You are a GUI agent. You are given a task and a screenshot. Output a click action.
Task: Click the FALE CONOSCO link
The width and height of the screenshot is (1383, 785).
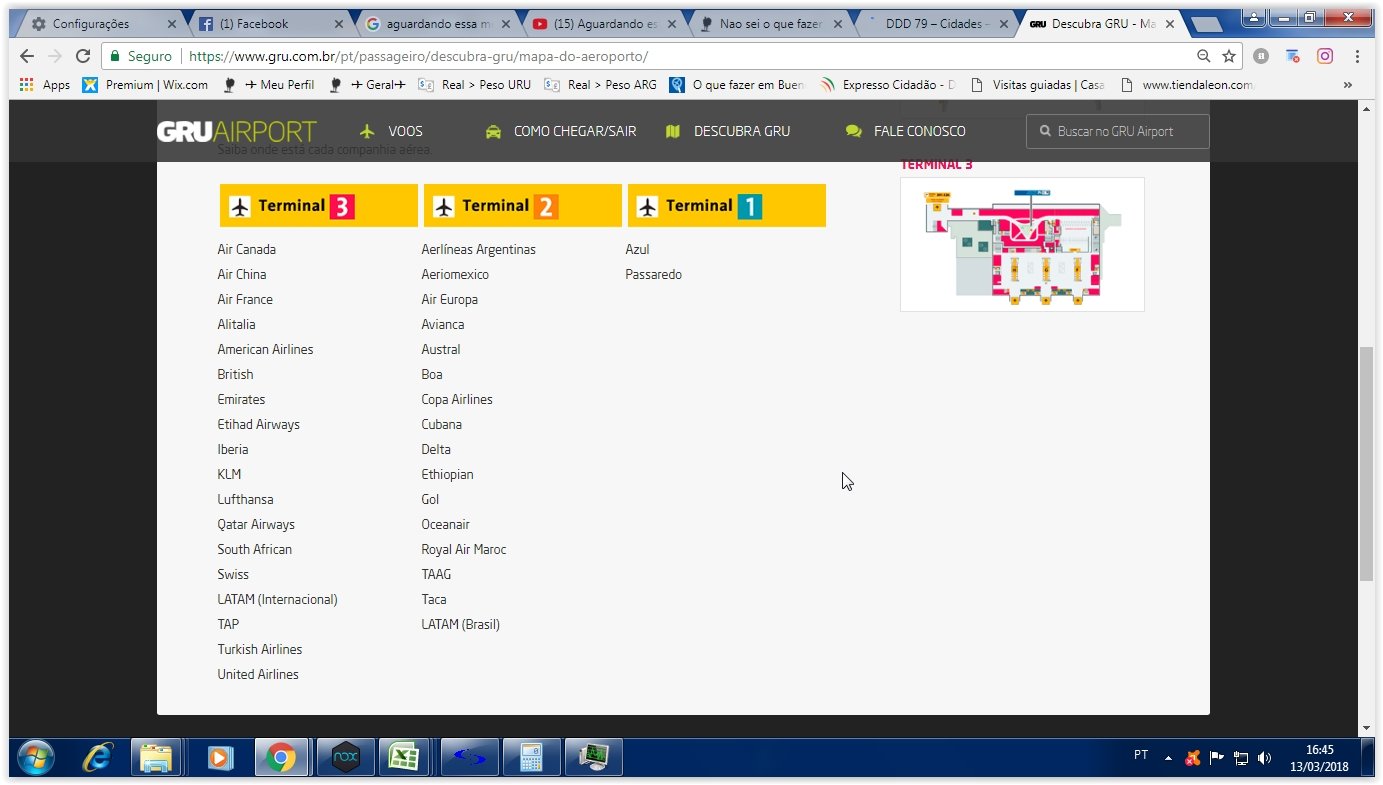click(x=906, y=131)
